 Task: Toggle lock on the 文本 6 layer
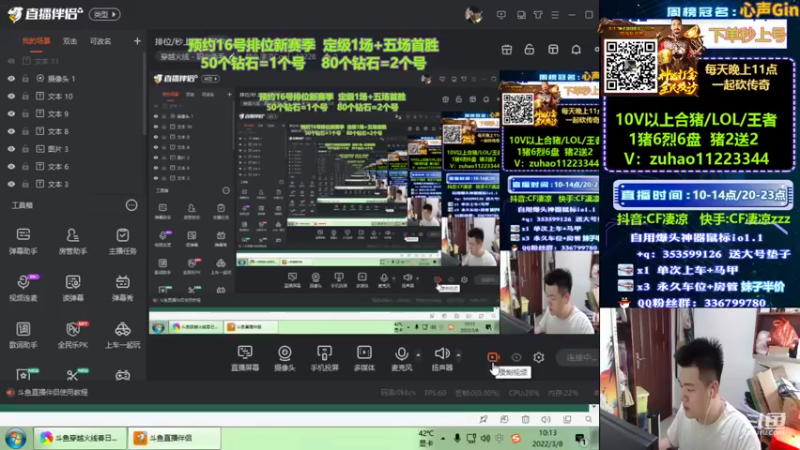point(25,166)
